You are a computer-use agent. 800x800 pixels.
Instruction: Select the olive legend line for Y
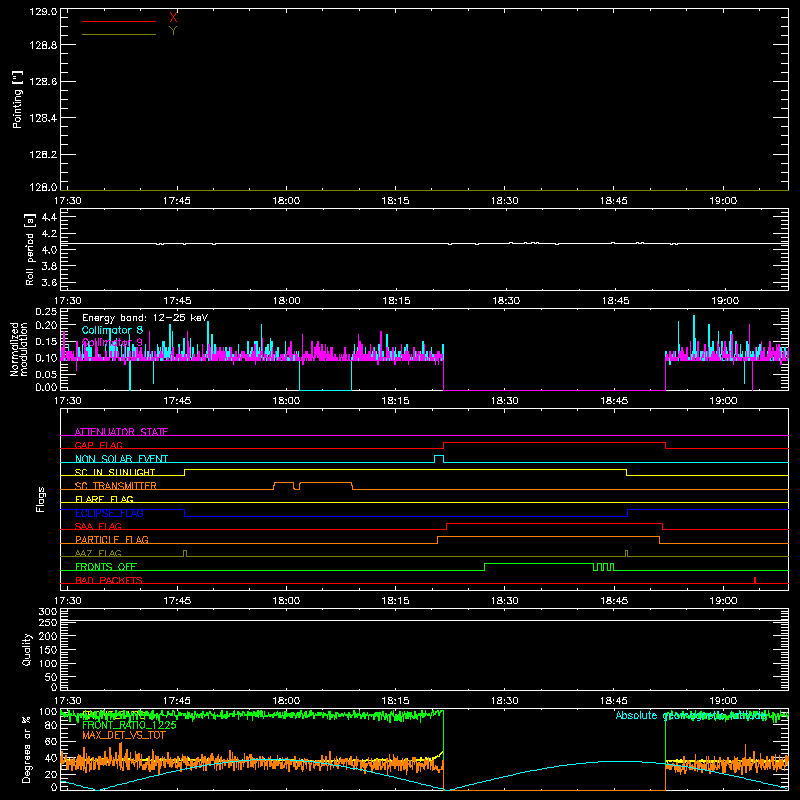[x=119, y=35]
